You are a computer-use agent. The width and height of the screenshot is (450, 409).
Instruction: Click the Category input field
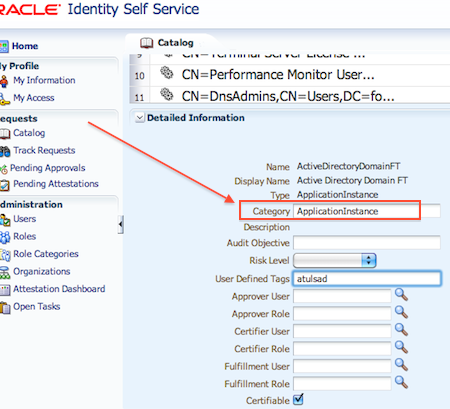(367, 211)
